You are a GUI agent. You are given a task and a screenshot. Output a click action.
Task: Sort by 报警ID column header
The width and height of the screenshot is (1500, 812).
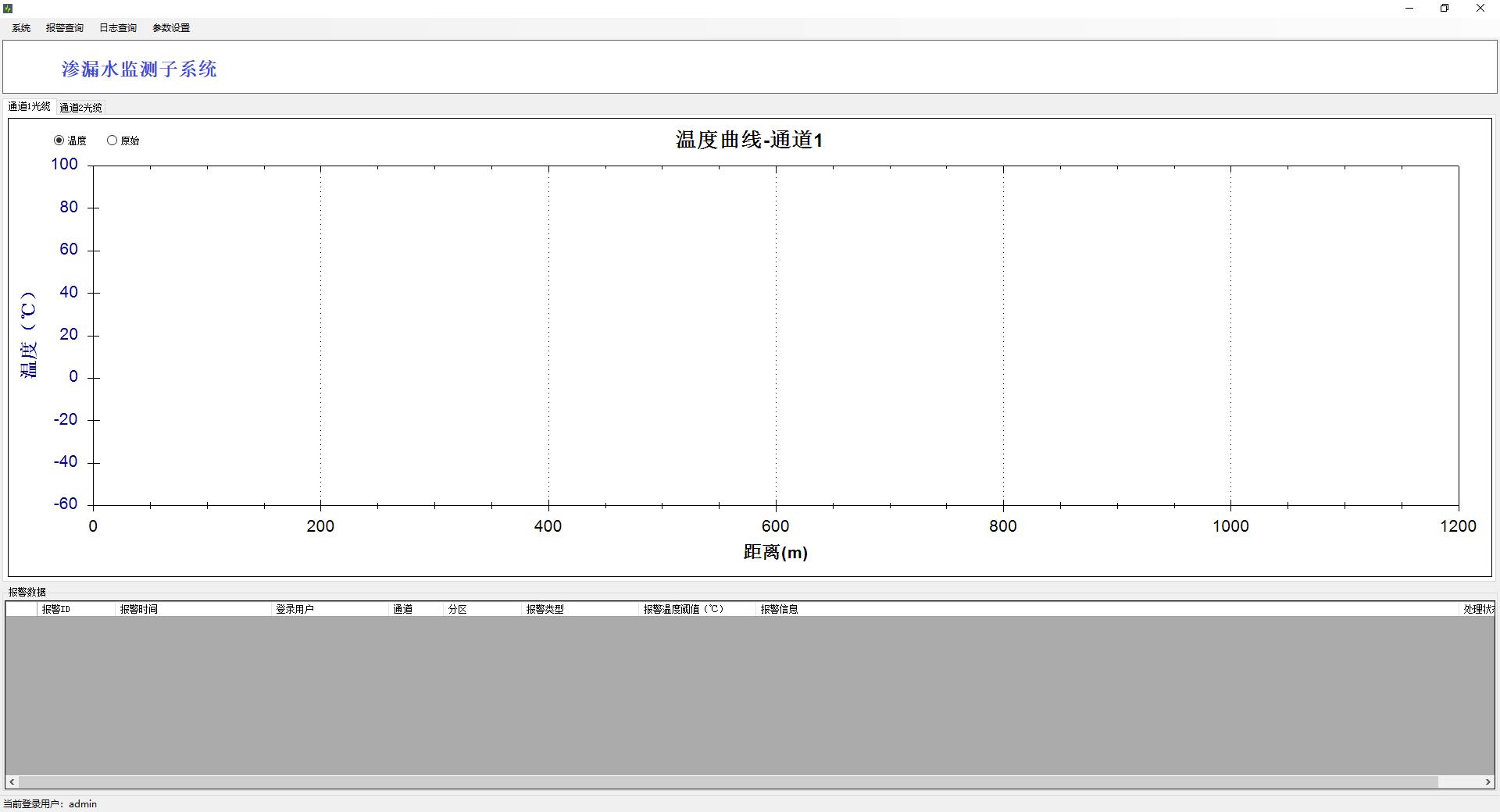(x=56, y=609)
